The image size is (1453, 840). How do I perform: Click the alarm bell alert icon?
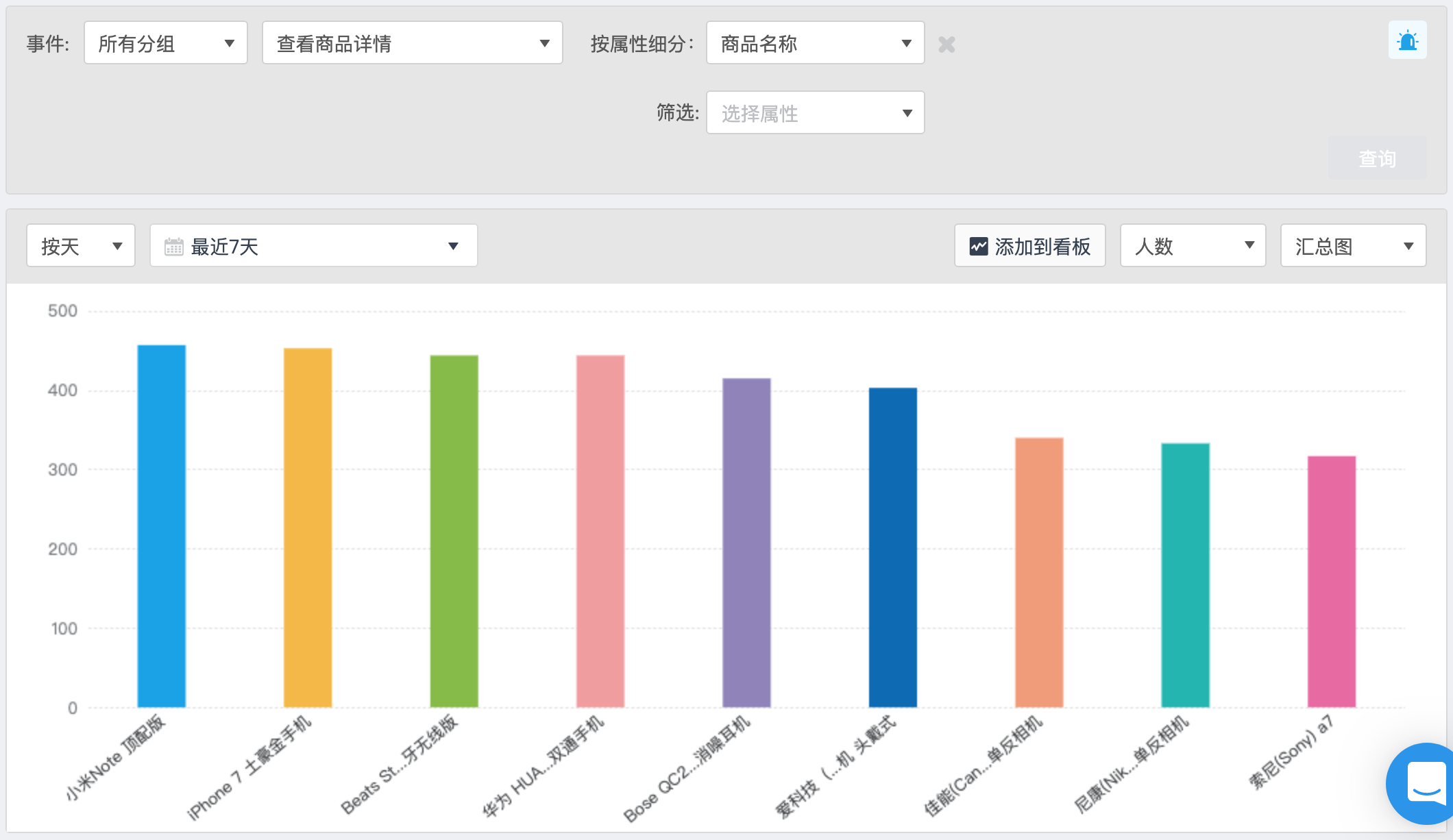coord(1407,40)
